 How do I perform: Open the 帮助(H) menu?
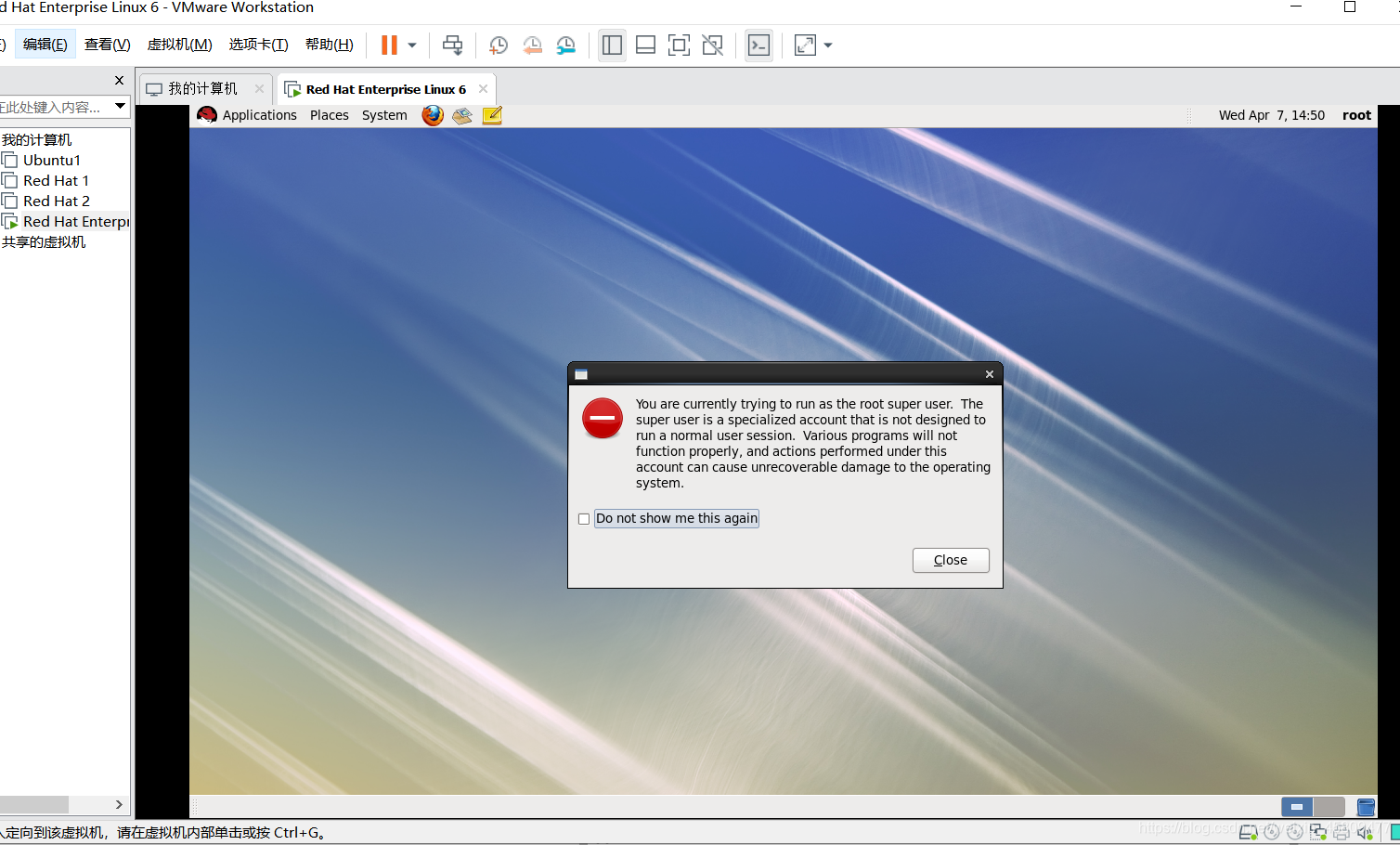coord(329,45)
